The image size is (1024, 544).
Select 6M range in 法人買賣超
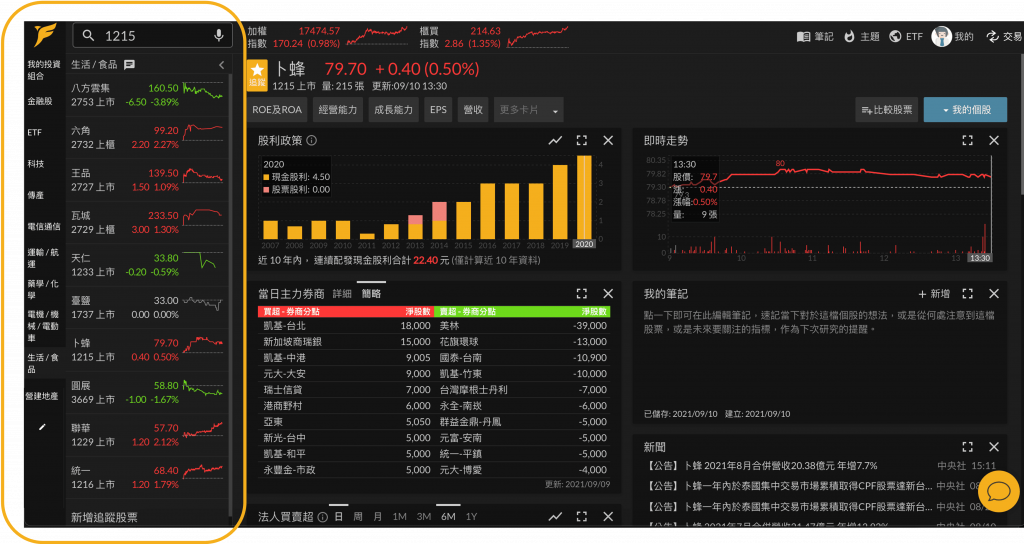(448, 517)
